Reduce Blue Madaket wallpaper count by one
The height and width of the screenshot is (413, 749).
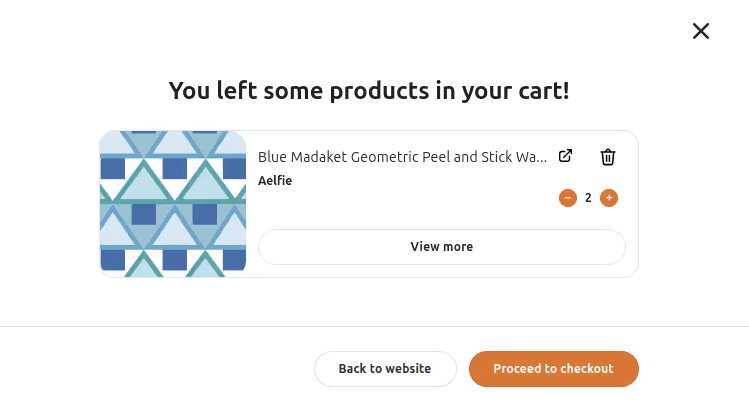coord(568,198)
